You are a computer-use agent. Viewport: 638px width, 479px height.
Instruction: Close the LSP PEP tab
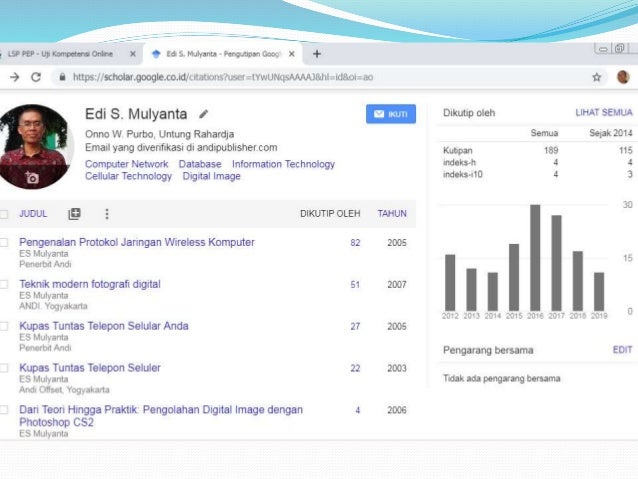[x=133, y=54]
